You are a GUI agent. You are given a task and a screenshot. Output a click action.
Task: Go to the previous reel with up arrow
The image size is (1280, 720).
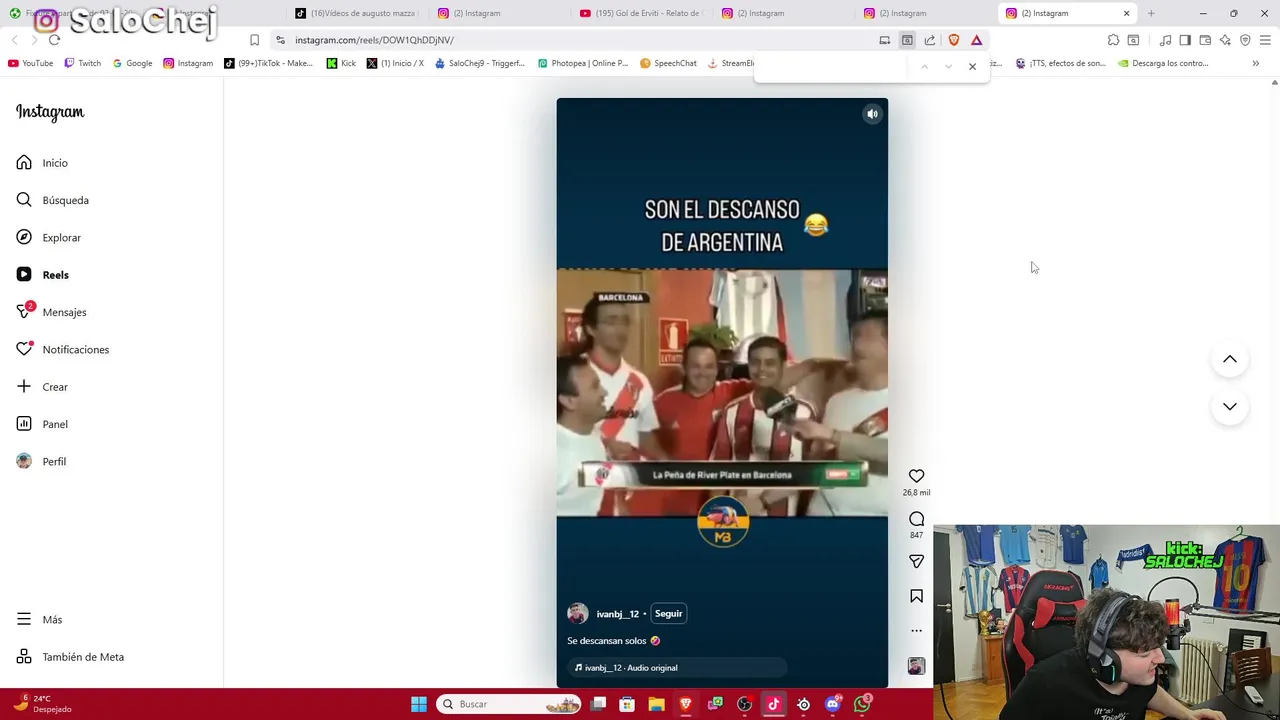(1230, 359)
